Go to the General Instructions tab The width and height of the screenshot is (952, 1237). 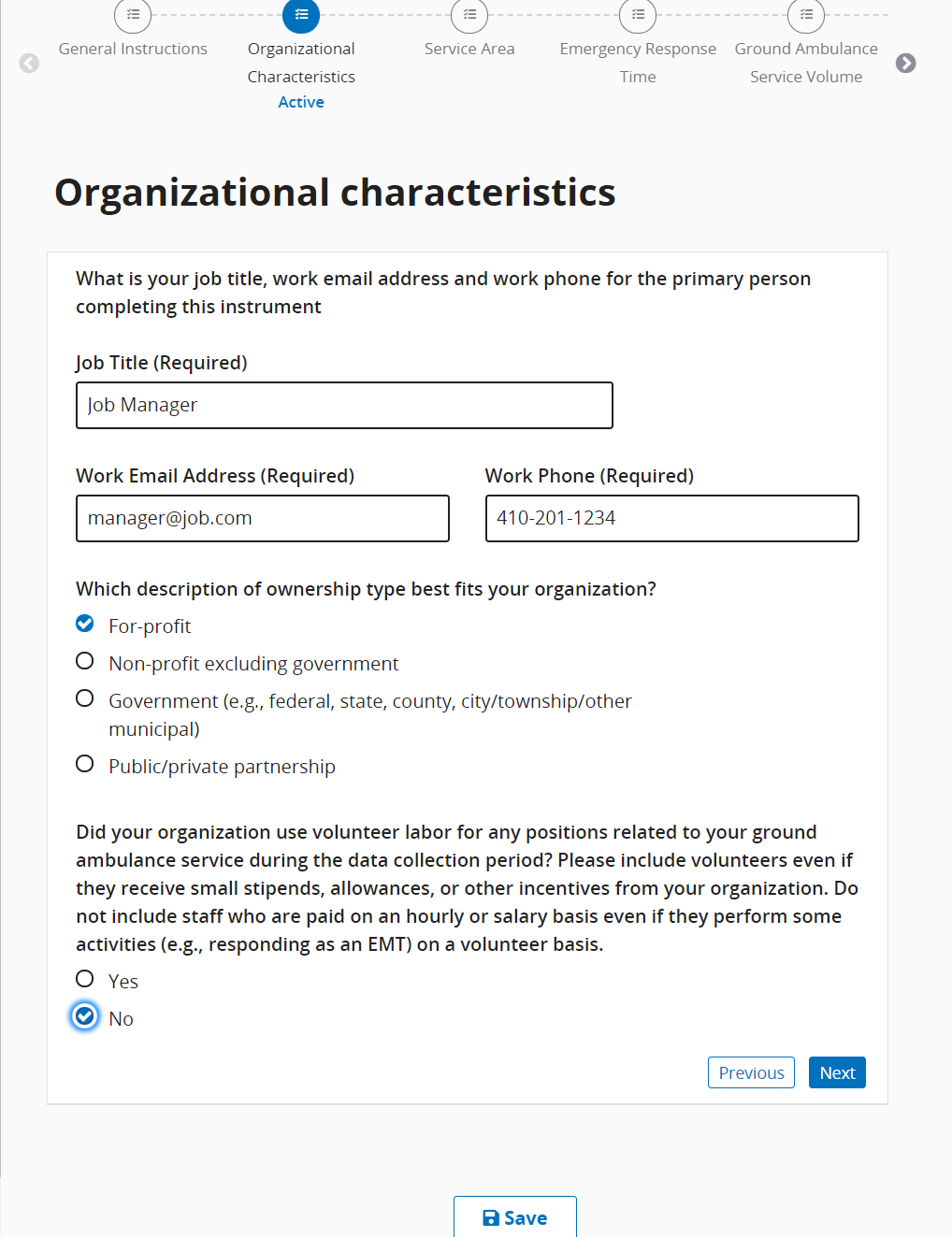[x=133, y=49]
